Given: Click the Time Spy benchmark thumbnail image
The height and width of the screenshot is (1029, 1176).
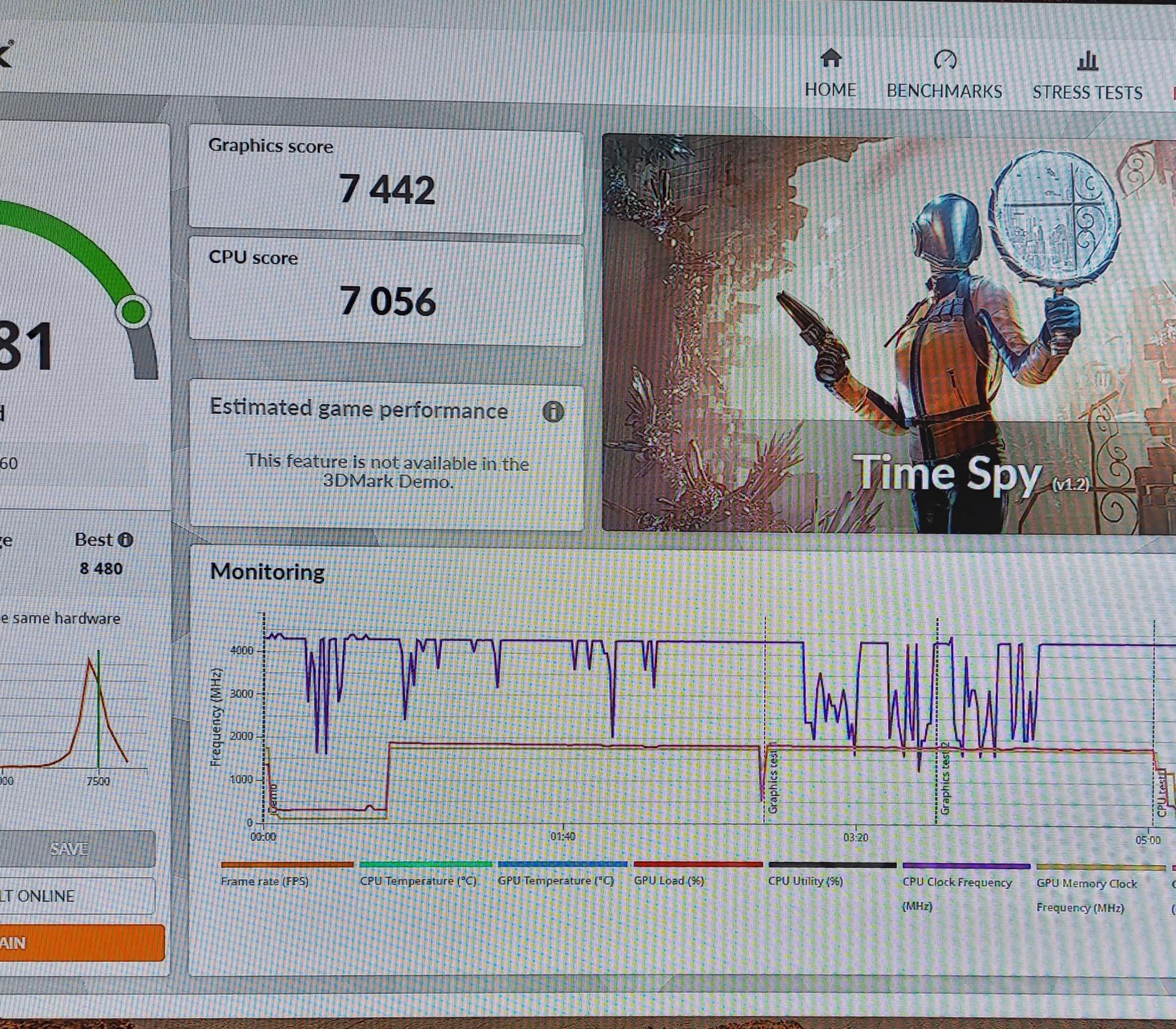Looking at the screenshot, I should 889,332.
